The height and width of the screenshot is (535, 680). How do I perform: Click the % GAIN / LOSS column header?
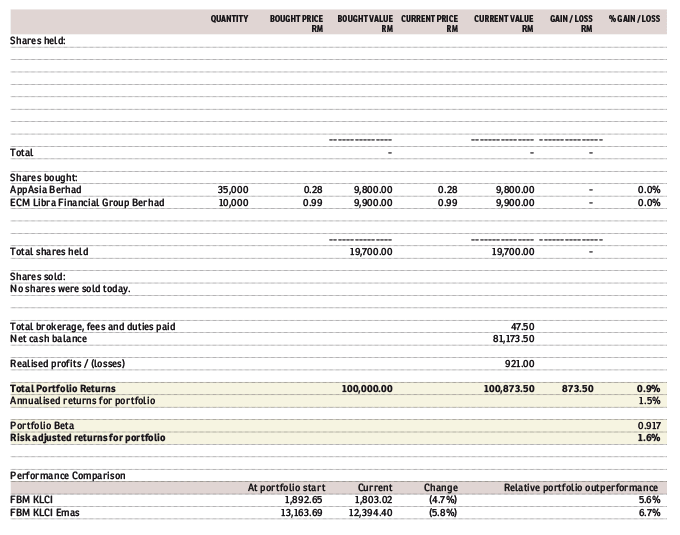pos(634,19)
